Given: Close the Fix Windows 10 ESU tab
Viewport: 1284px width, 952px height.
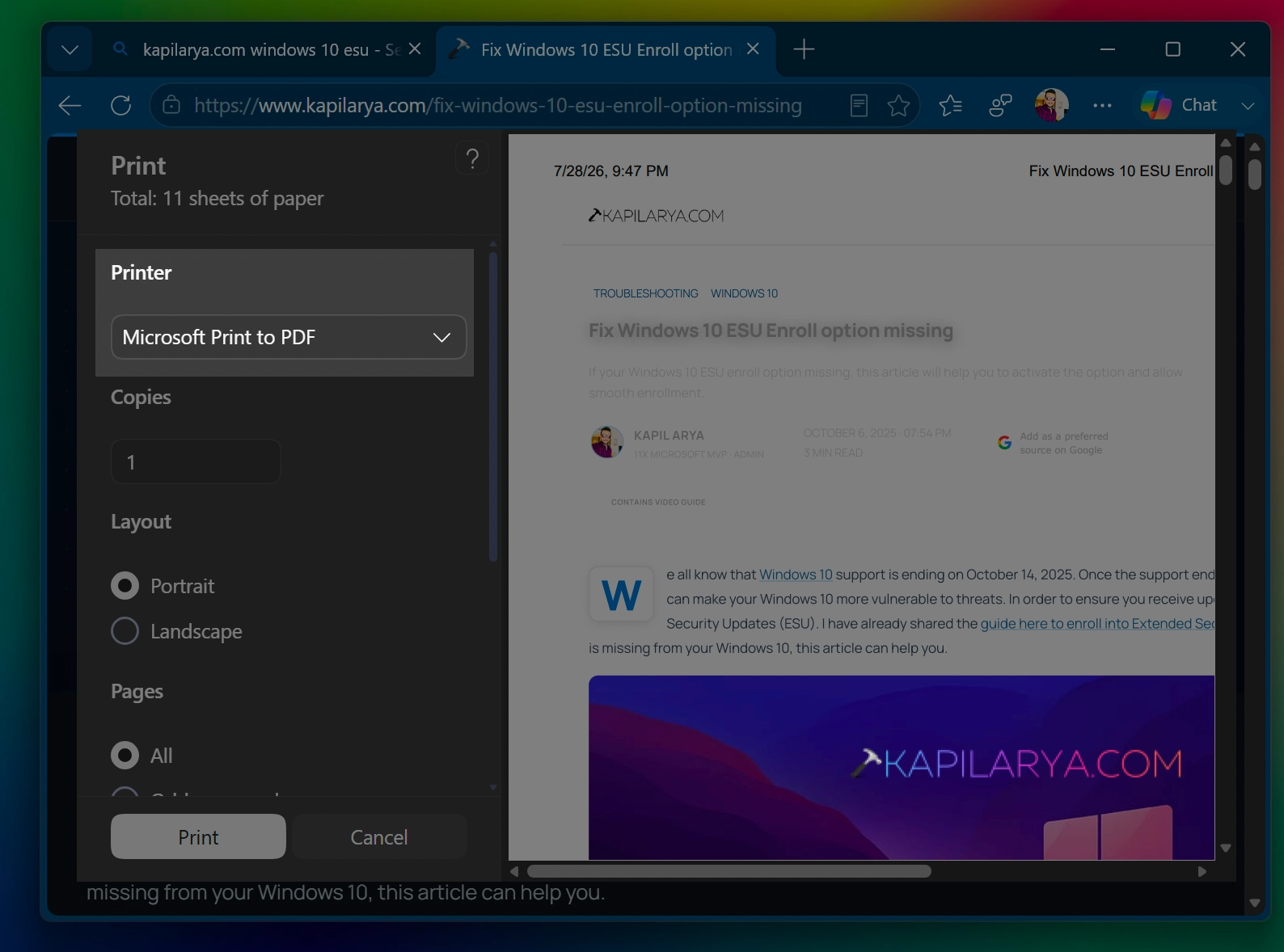Looking at the screenshot, I should point(753,49).
